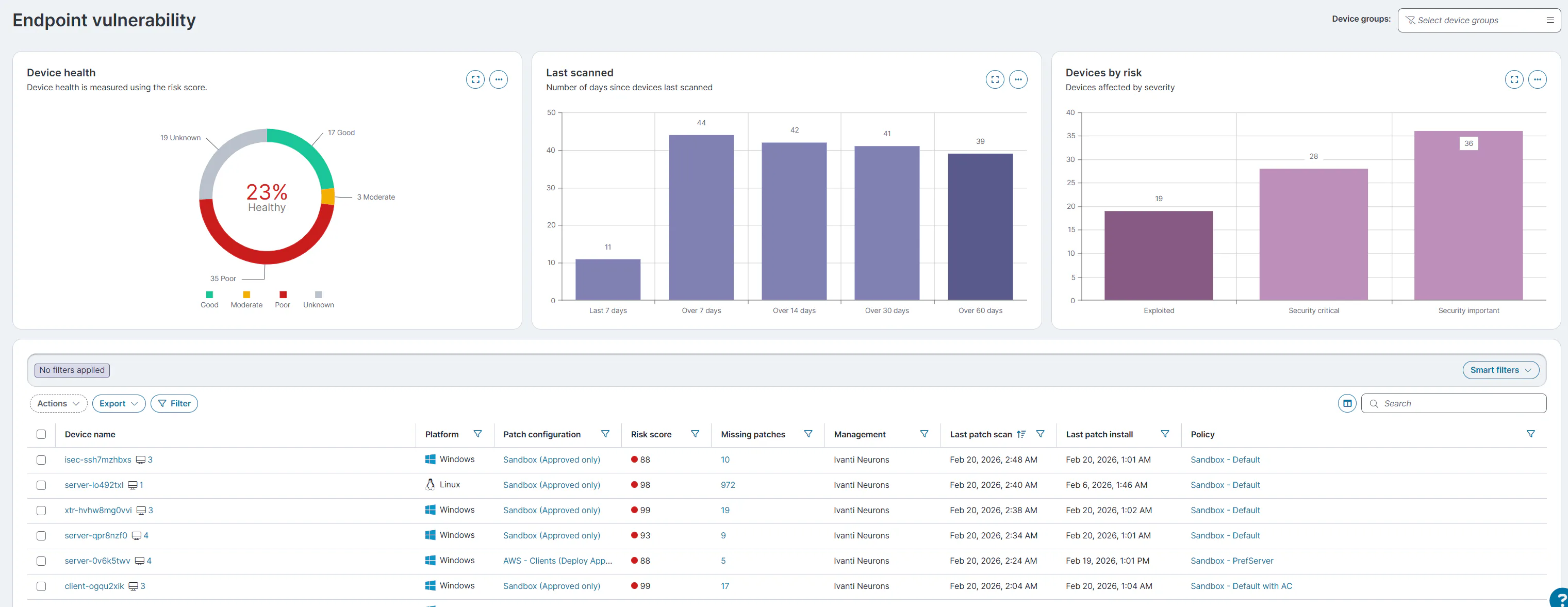Select the client-ogqu2xik row checkbox
1568x607 pixels.
(x=41, y=586)
